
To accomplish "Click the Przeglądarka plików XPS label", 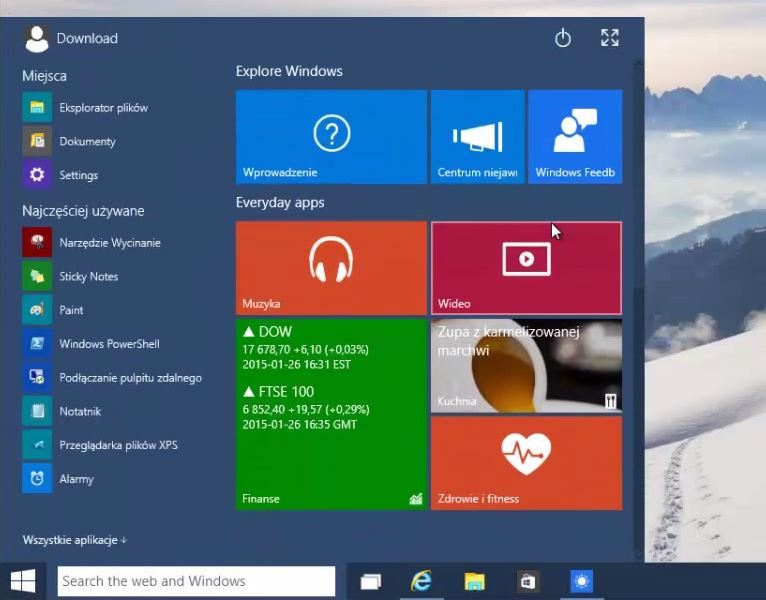I will coord(119,445).
